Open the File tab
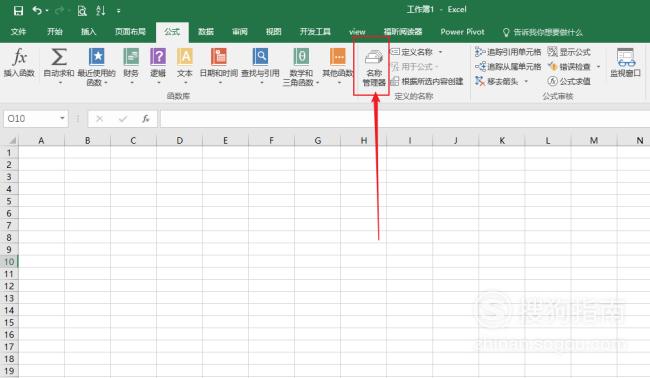Viewport: 650px width, 378px height. pos(18,32)
